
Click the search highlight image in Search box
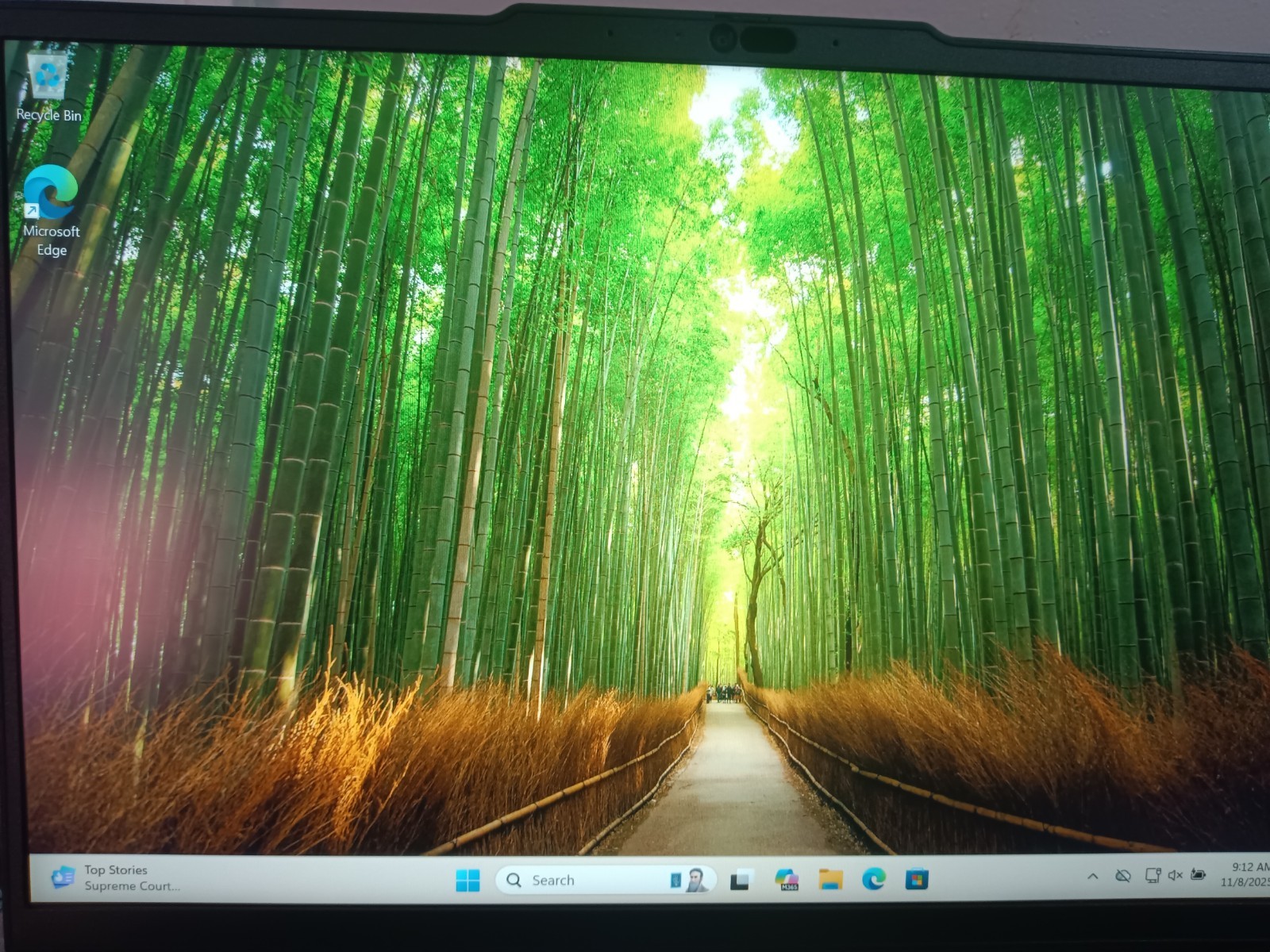pos(689,880)
